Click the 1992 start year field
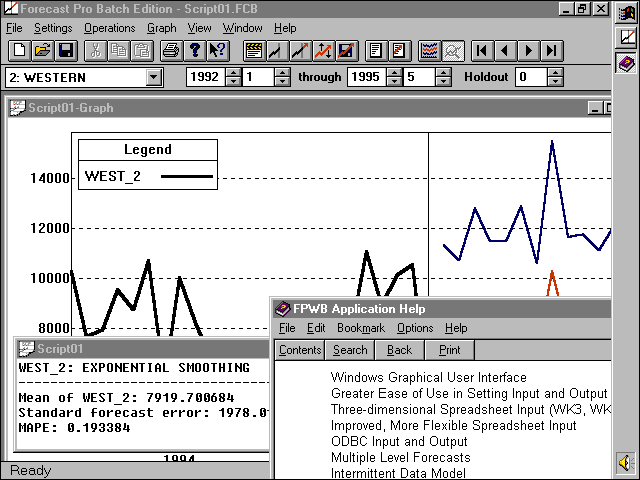Image resolution: width=640 pixels, height=480 pixels. click(x=206, y=77)
